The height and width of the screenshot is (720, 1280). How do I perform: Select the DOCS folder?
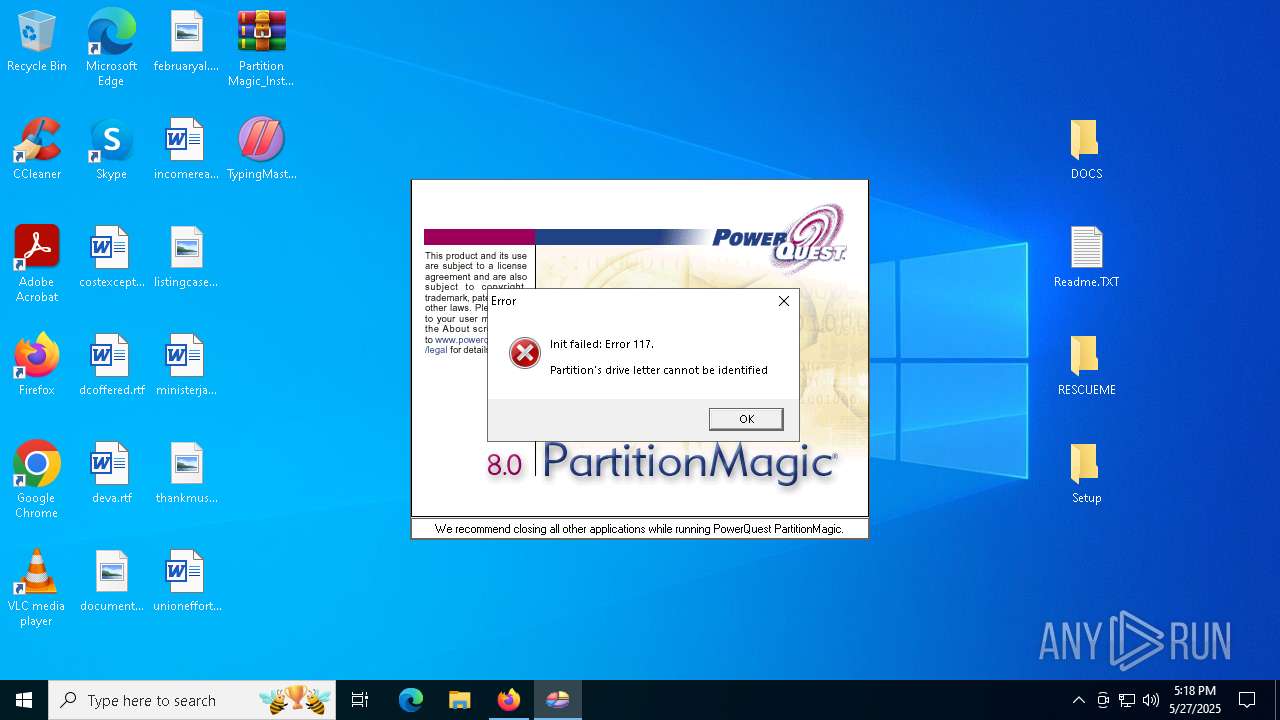click(1086, 150)
